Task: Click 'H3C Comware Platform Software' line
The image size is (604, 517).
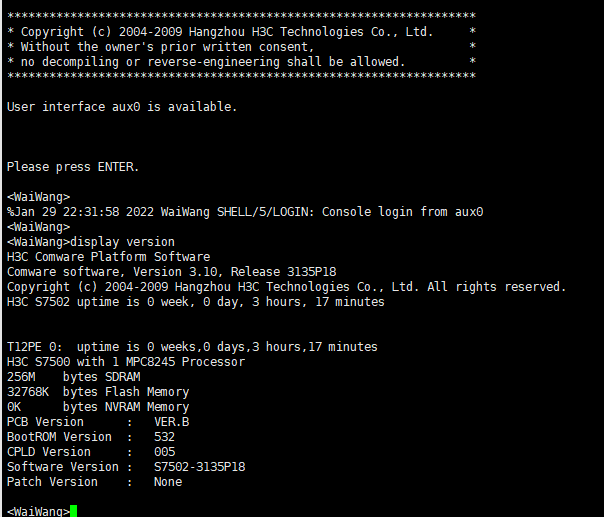Action: coord(109,257)
